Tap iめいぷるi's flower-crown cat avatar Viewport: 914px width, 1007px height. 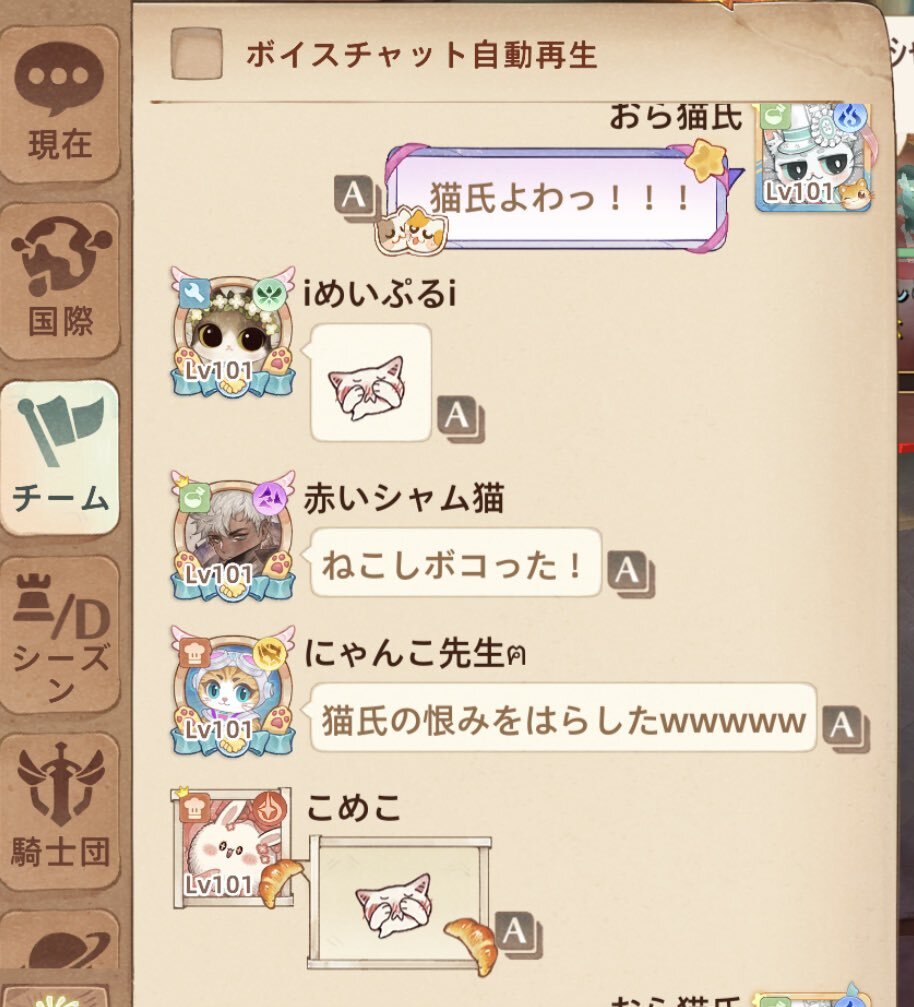click(233, 333)
